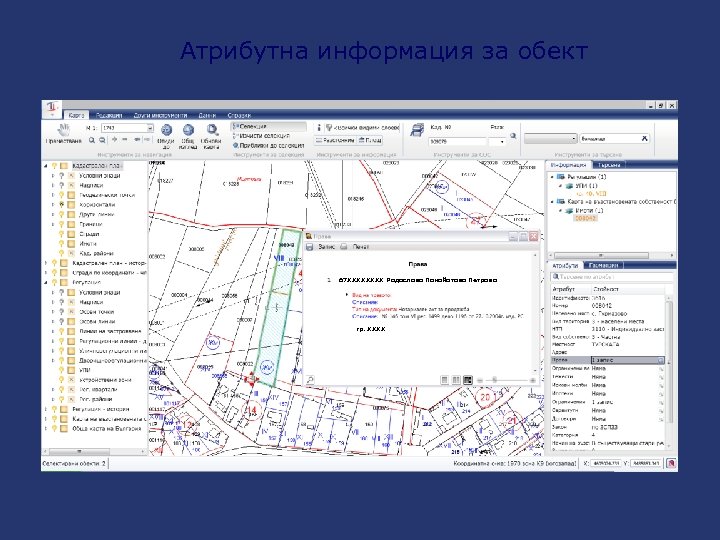Click Изчисти селекция to clear selection
This screenshot has height=540, width=720.
tap(261, 136)
